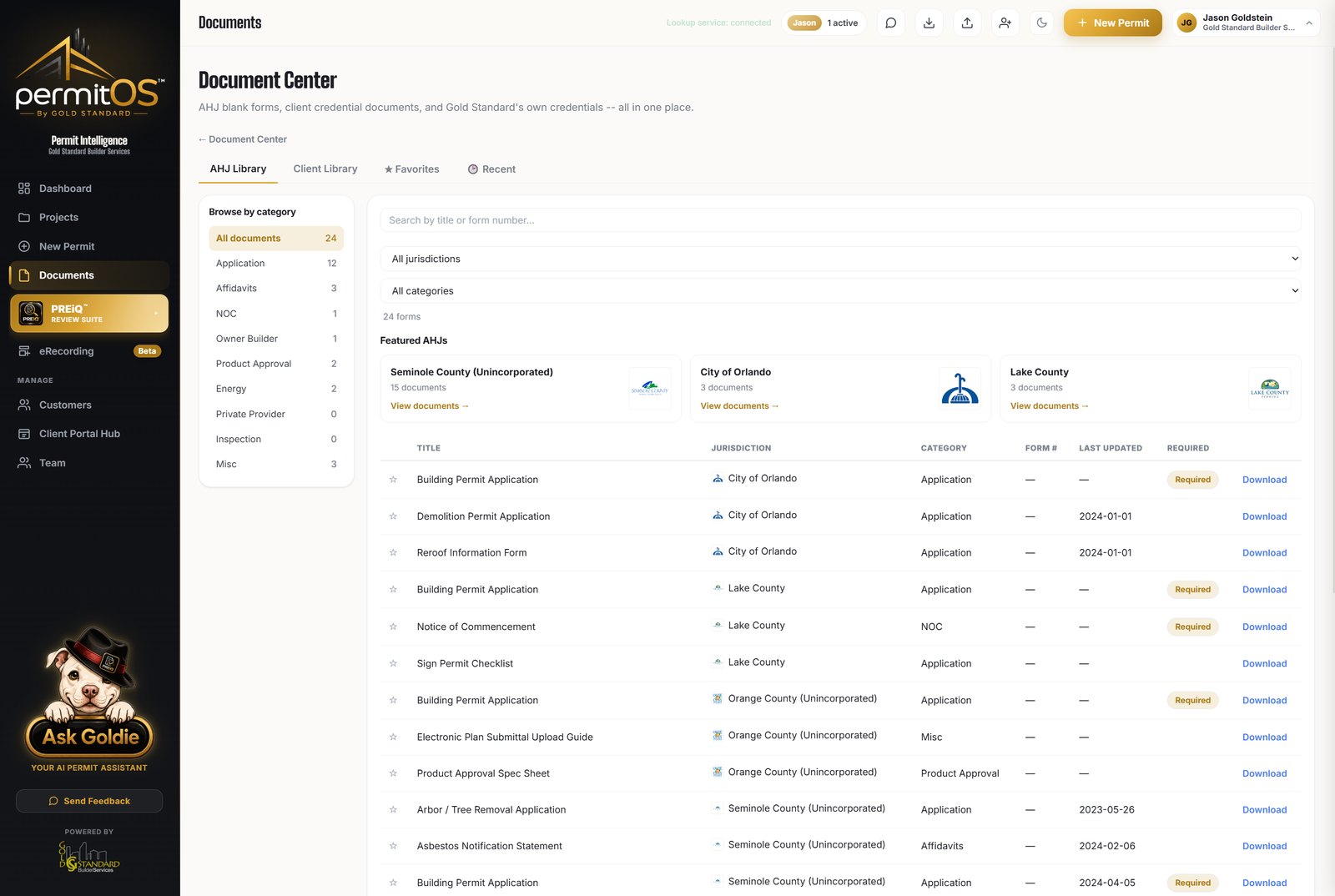This screenshot has width=1335, height=896.
Task: Click the Send Feedback button
Action: tap(89, 801)
